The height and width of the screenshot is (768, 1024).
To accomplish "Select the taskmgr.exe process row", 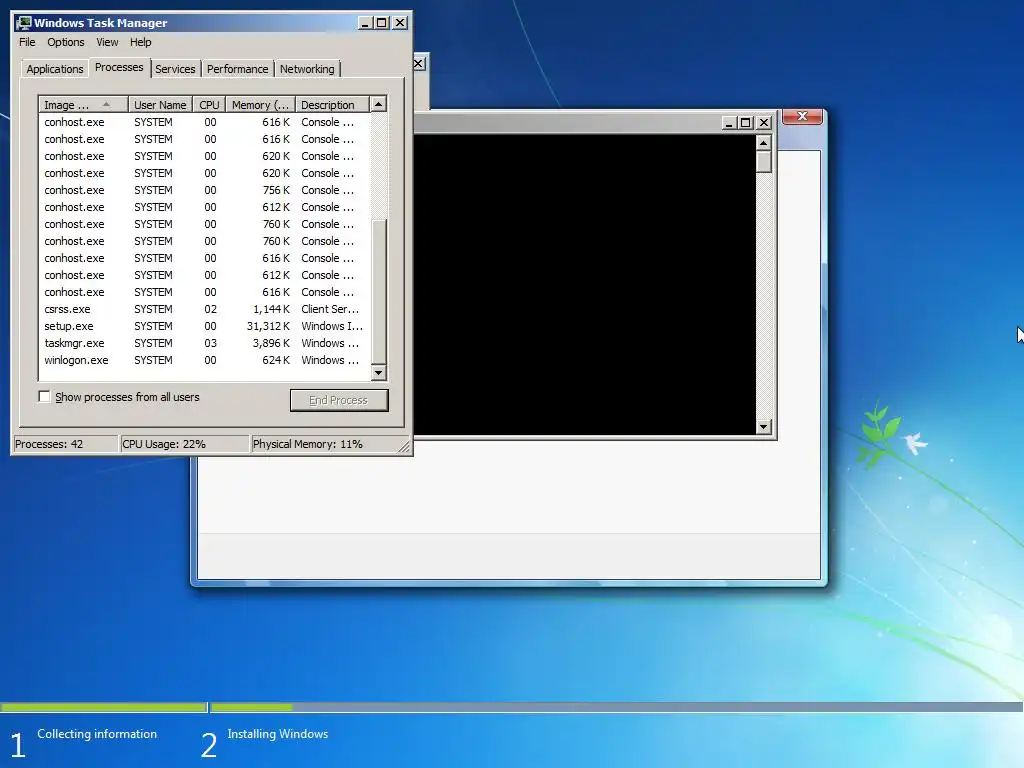I will pos(204,343).
